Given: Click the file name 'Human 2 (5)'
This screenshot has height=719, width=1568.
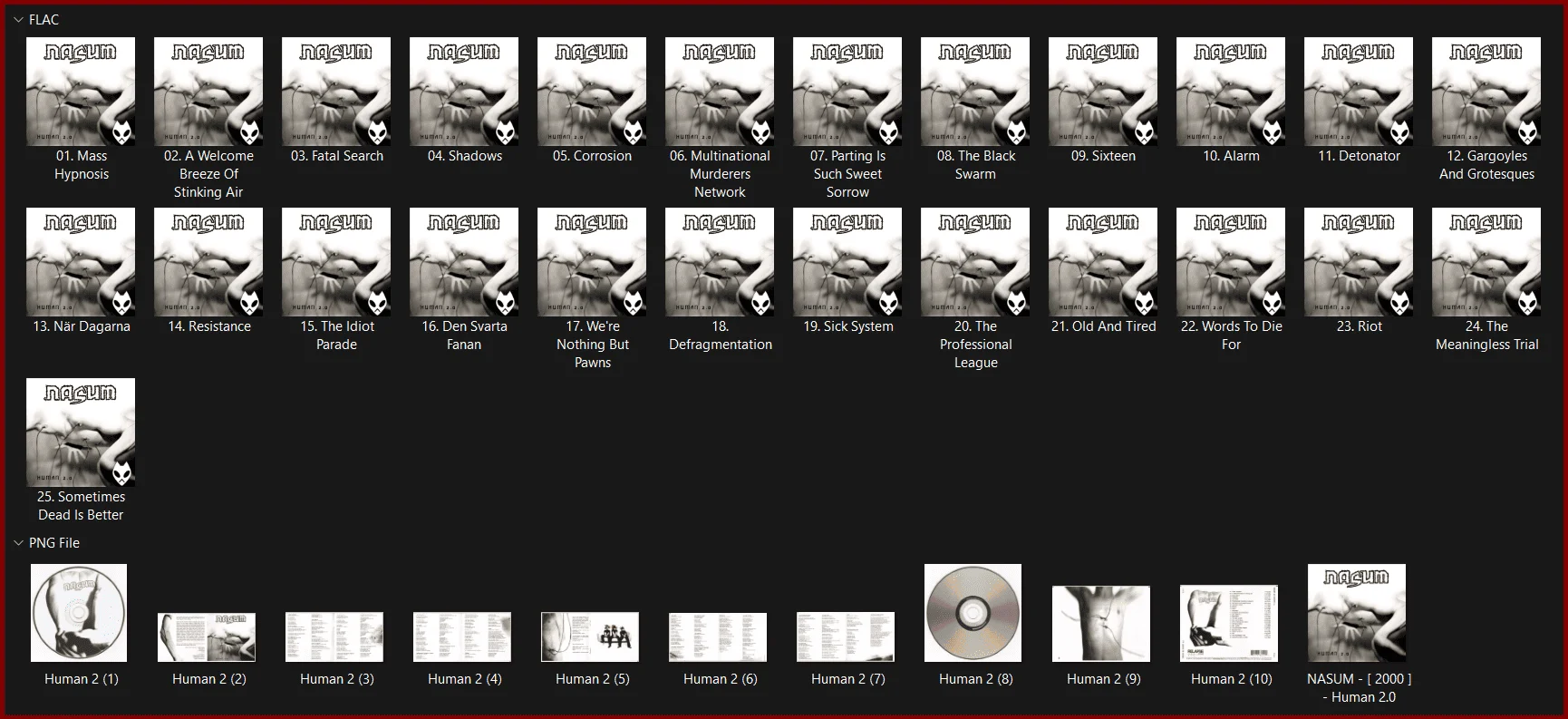Looking at the screenshot, I should [593, 679].
